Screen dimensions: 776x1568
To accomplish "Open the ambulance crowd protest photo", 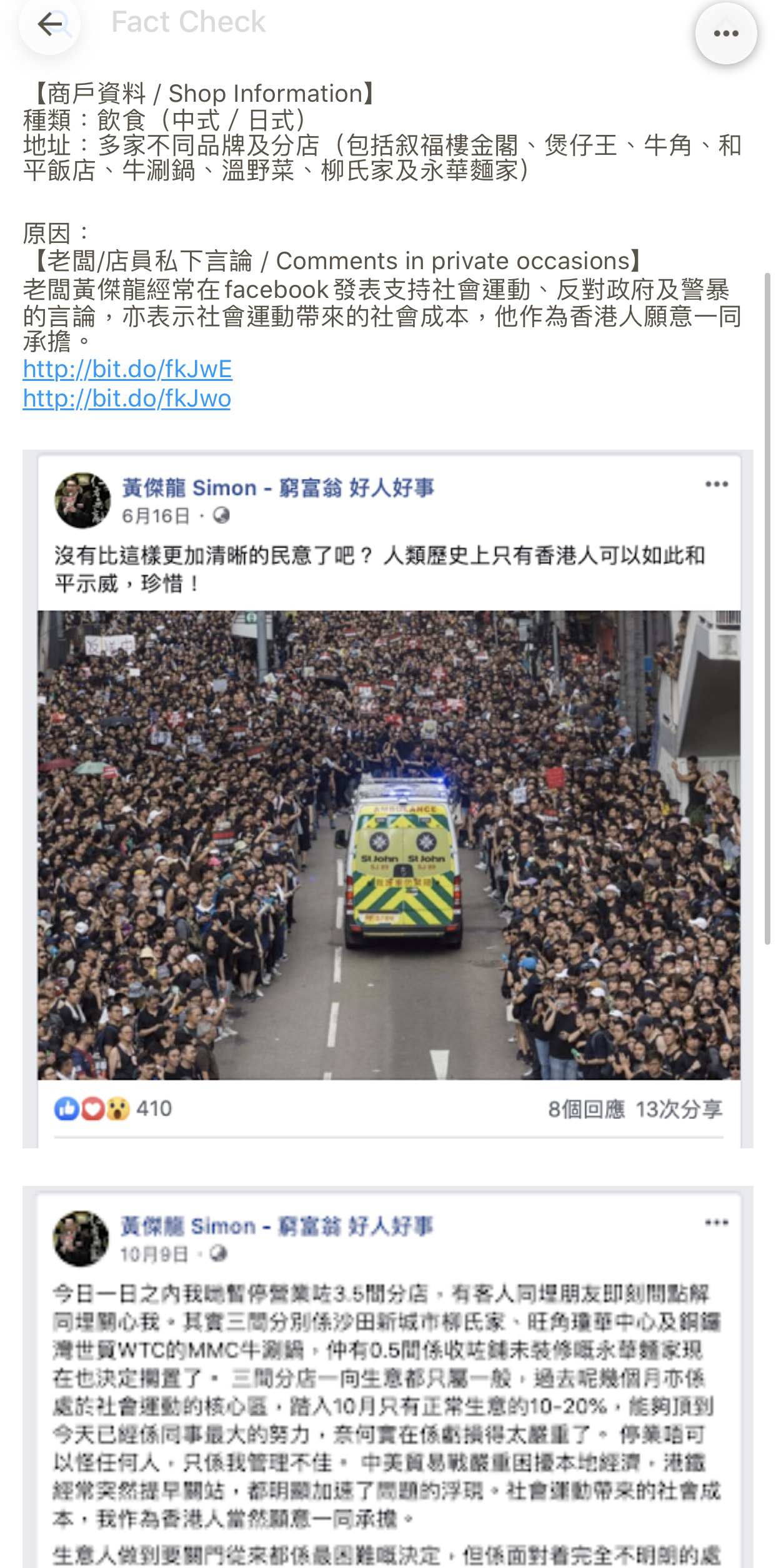I will pos(389,845).
